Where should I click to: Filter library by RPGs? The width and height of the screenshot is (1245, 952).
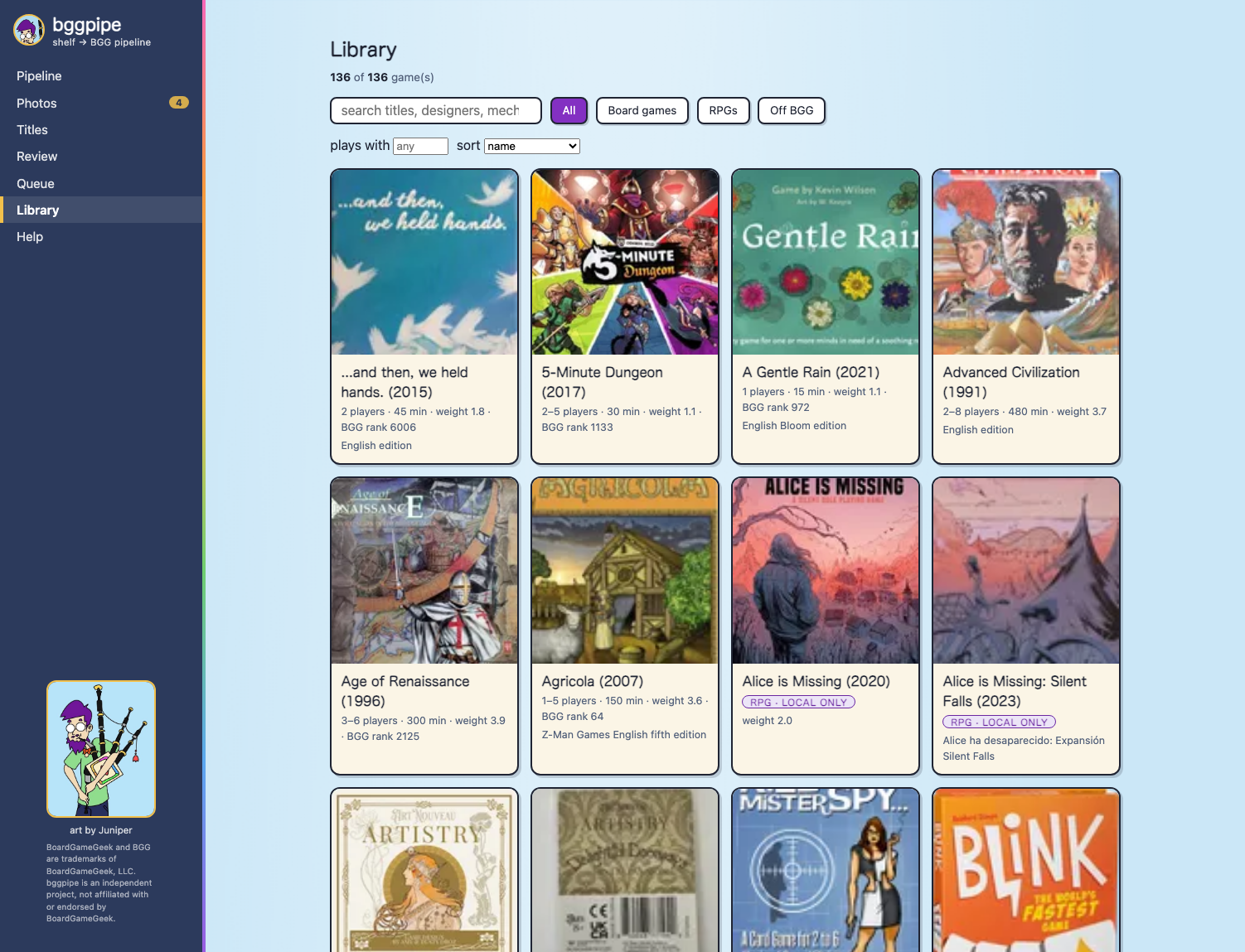724,110
